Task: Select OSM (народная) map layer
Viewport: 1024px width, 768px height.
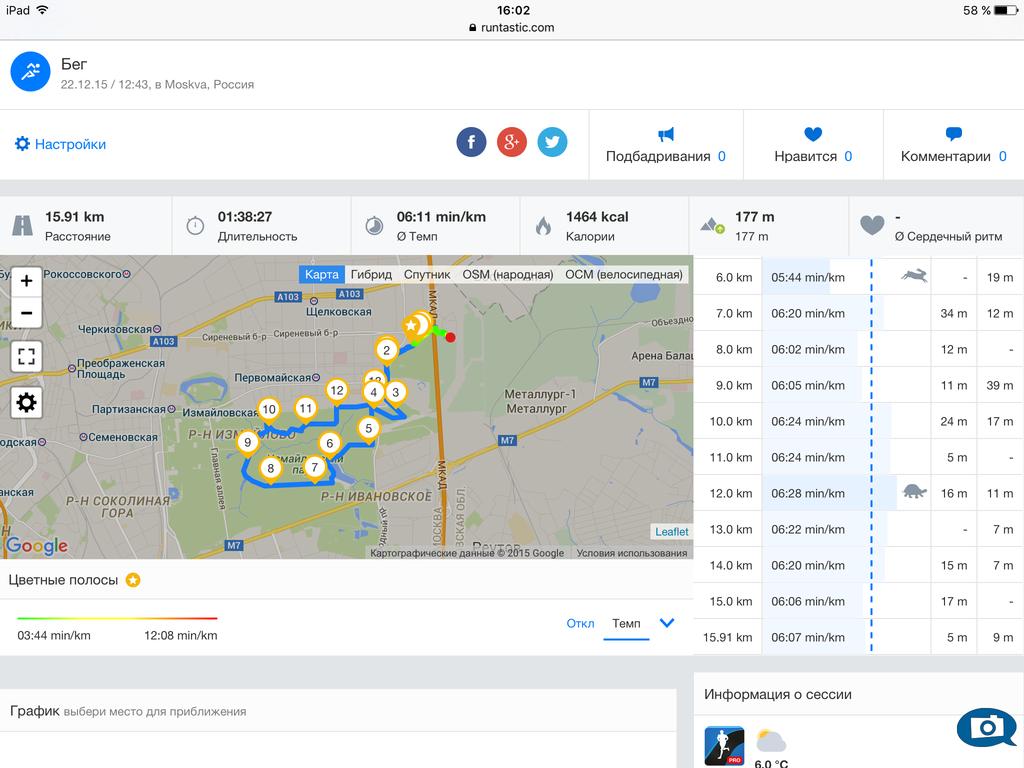Action: point(507,274)
